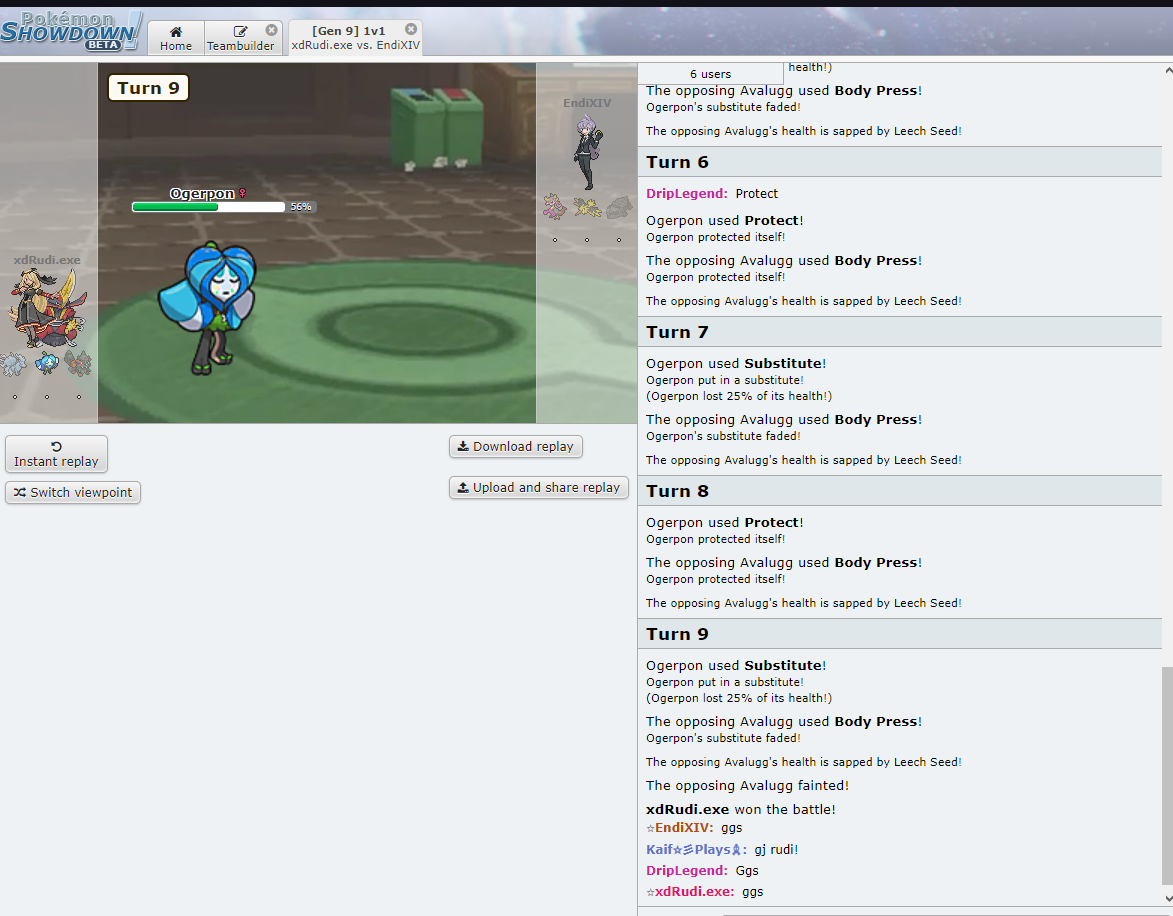Screen dimensions: 1173x916
Task: Click the Pokémon Showdown logo
Action: 71,31
